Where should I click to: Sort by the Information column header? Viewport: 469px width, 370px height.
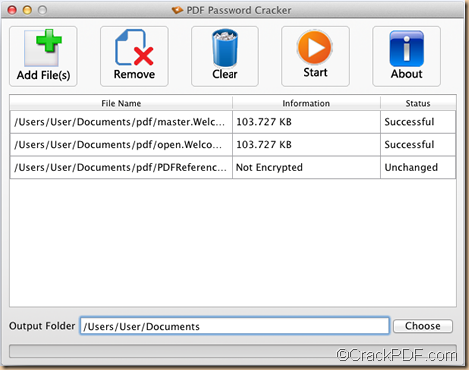pyautogui.click(x=306, y=103)
